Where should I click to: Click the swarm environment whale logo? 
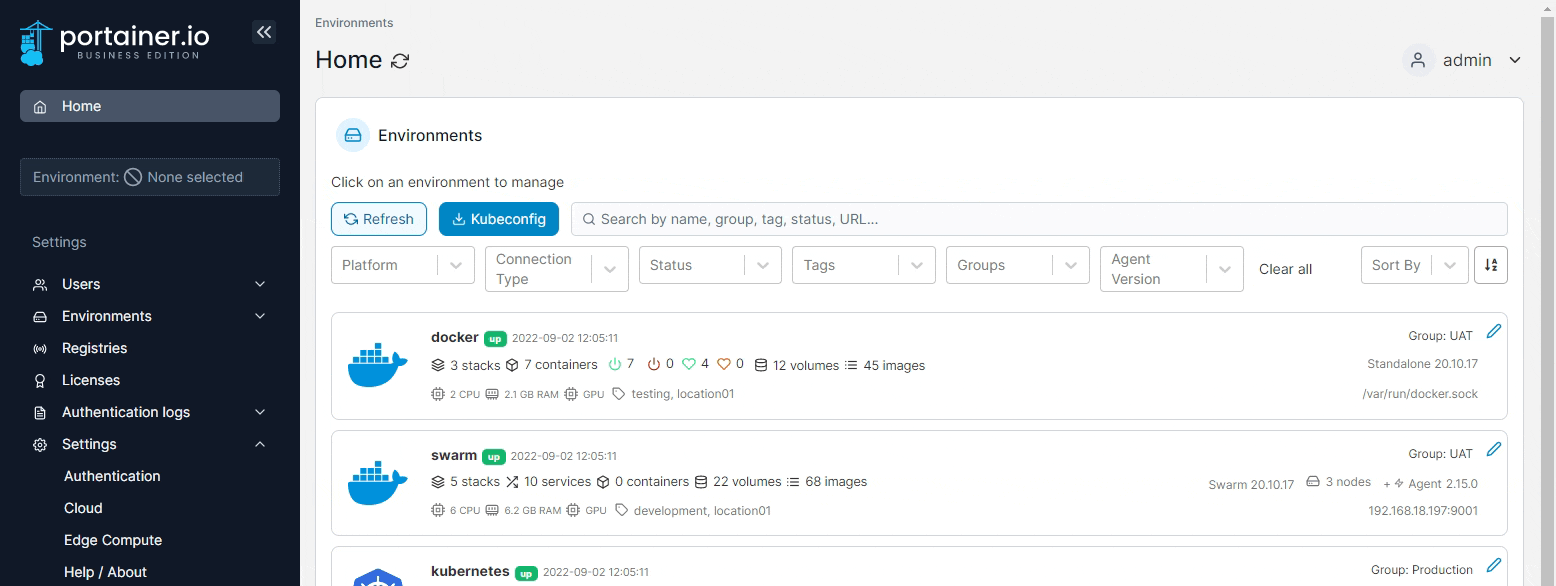pyautogui.click(x=377, y=483)
